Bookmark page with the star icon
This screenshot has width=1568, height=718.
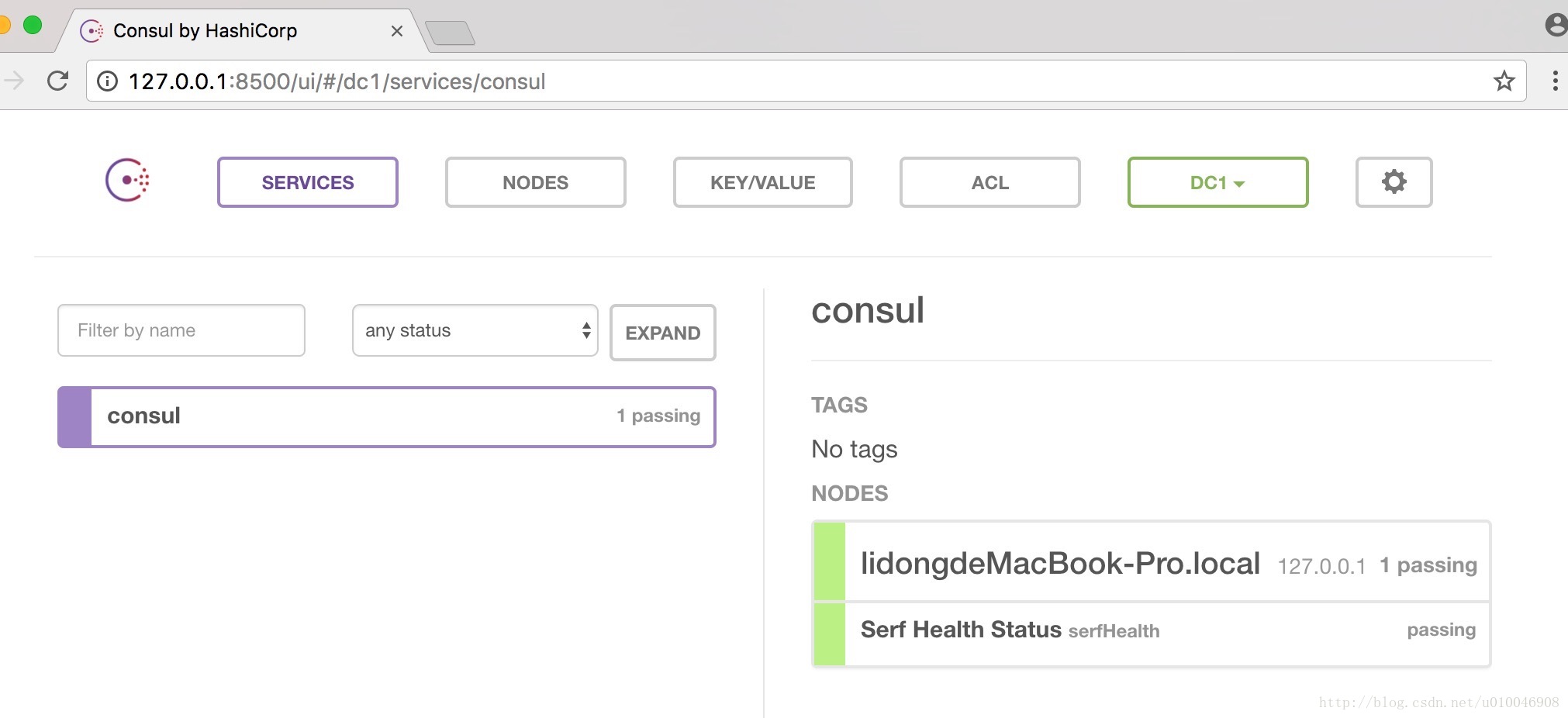pos(1504,81)
